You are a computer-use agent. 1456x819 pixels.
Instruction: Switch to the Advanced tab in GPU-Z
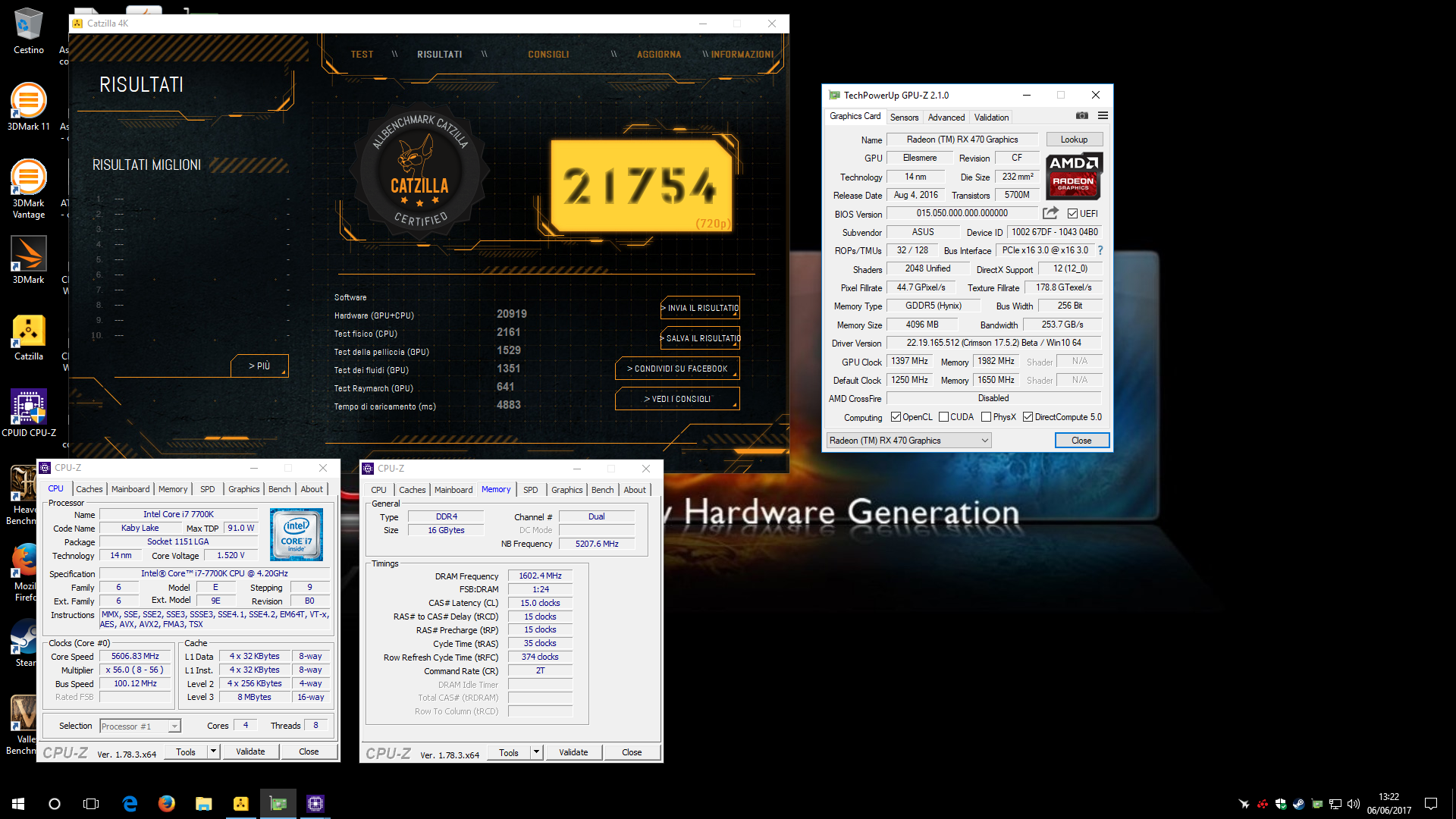(946, 118)
